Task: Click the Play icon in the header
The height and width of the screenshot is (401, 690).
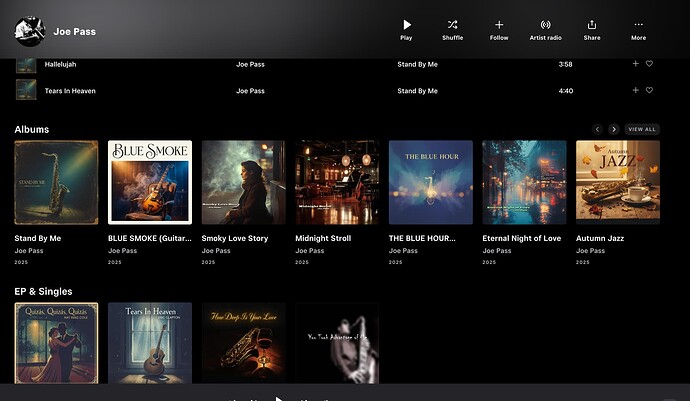Action: pyautogui.click(x=406, y=25)
